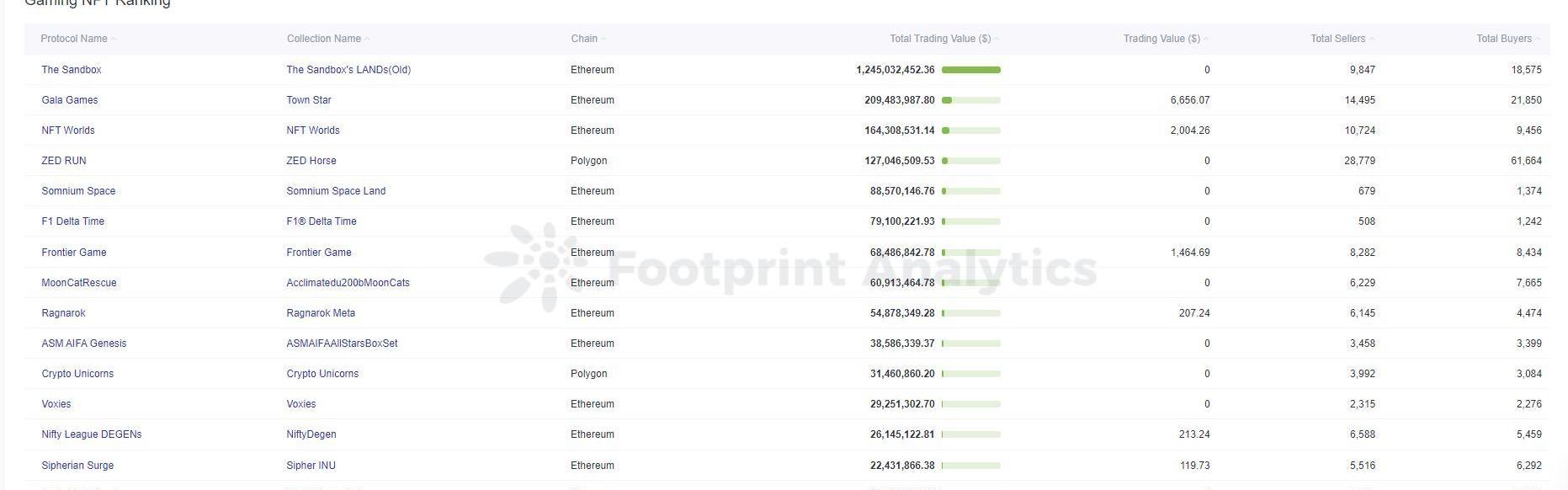Open ZED Horse collection link
The height and width of the screenshot is (490, 1568).
click(311, 161)
